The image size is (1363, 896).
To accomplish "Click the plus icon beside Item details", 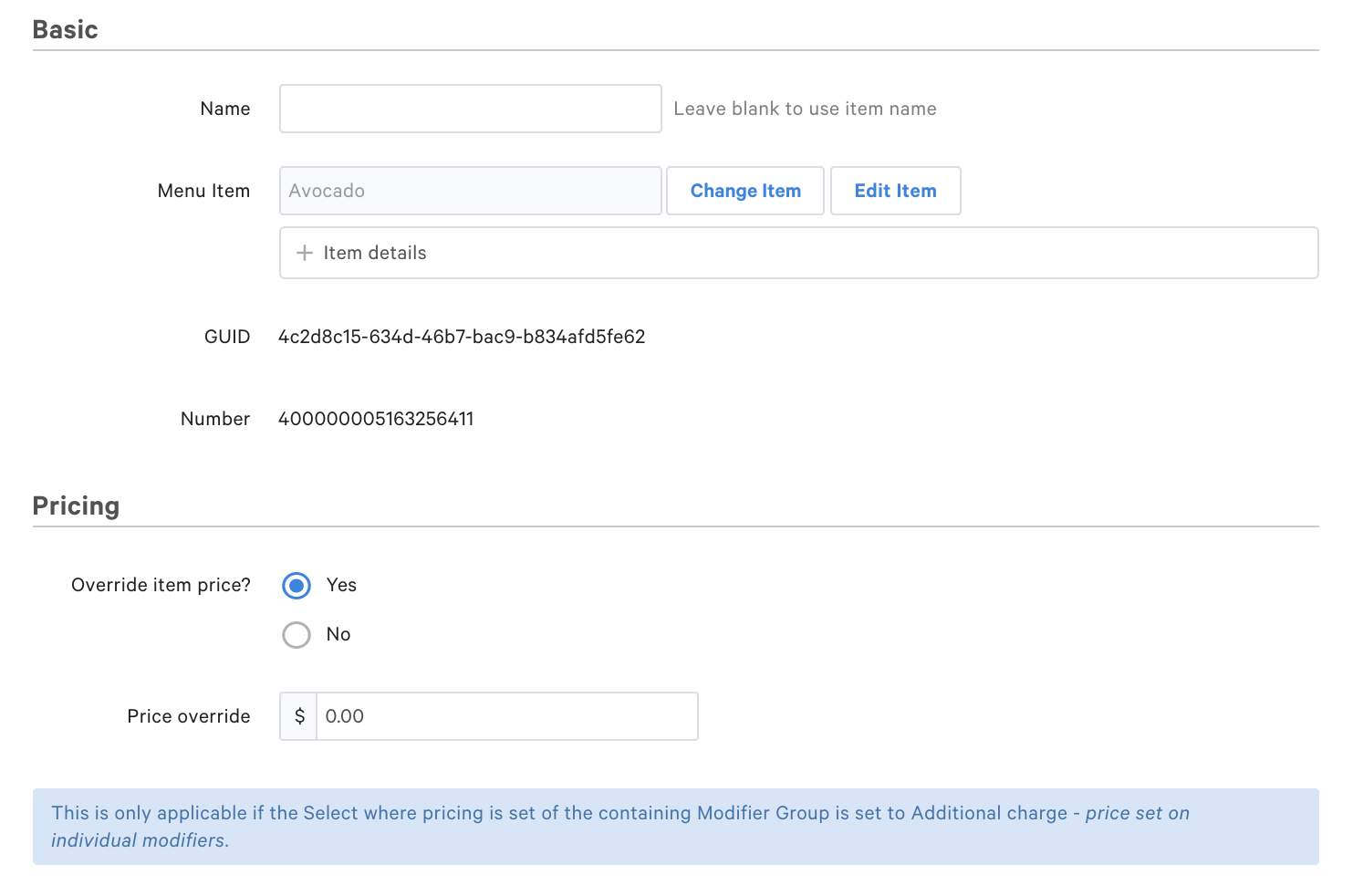I will click(x=305, y=253).
